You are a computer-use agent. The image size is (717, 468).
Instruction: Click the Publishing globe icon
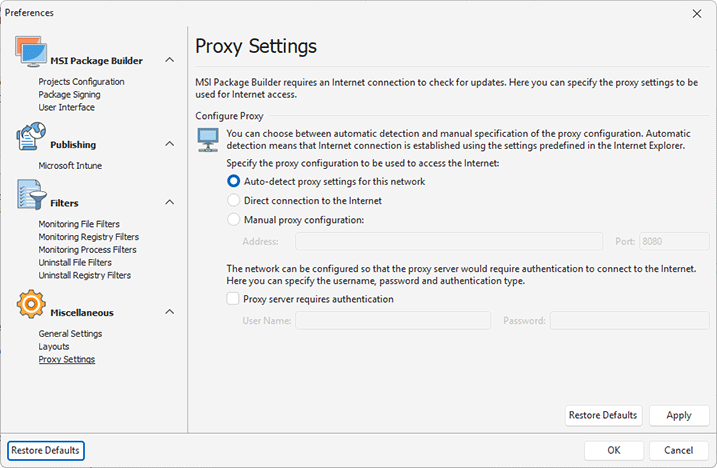[x=31, y=138]
